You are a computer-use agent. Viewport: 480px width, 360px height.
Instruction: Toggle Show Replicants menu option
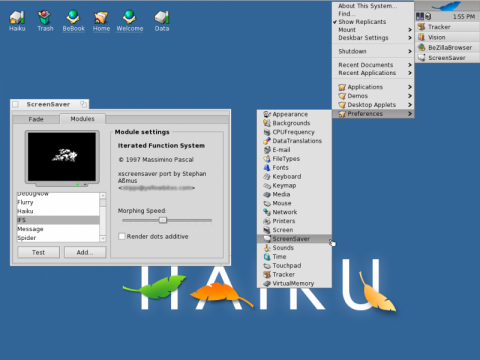(373, 22)
